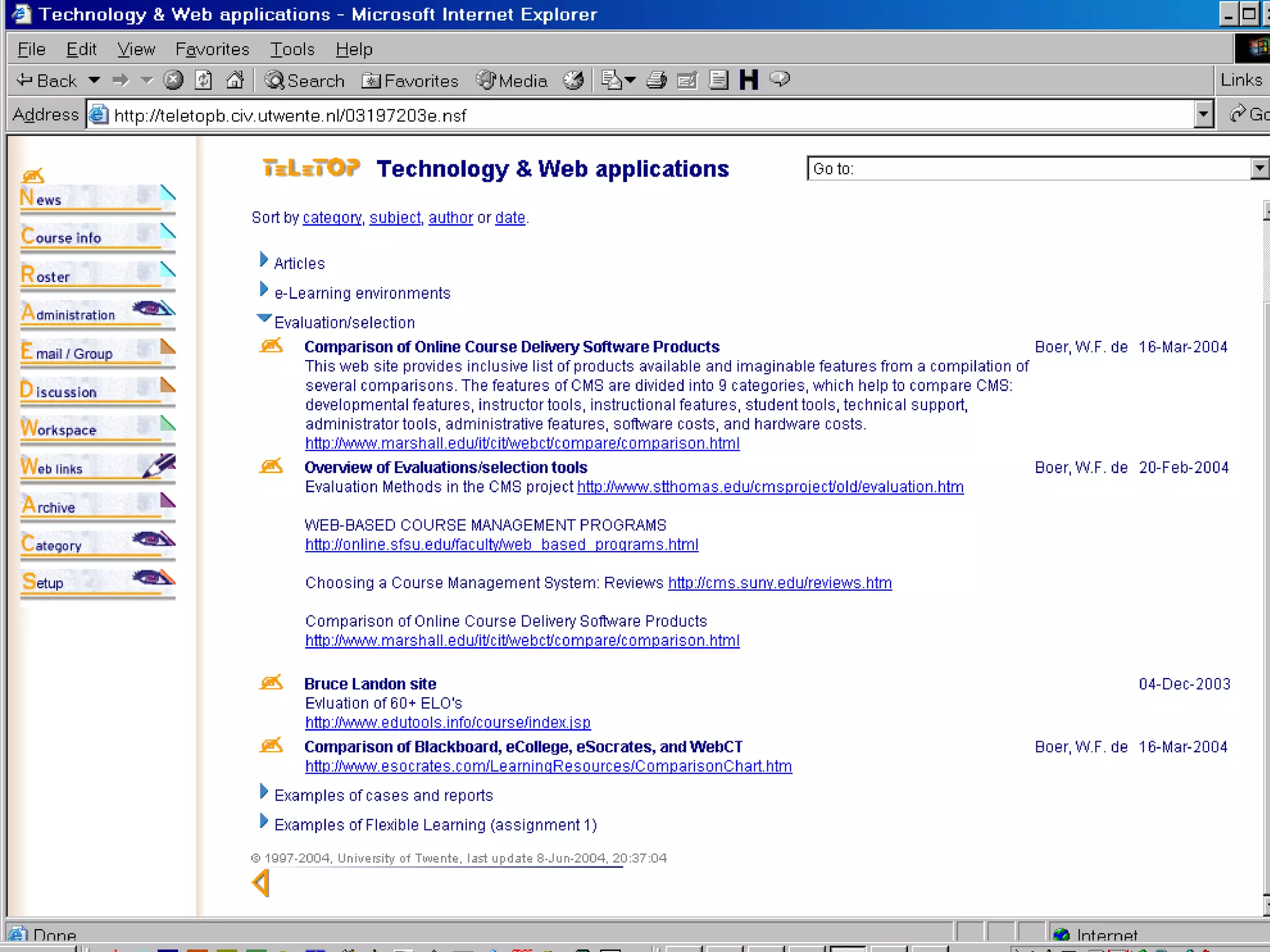Screen dimensions: 1270x952
Task: Click the orange back arrow at page bottom
Action: pyautogui.click(x=261, y=883)
